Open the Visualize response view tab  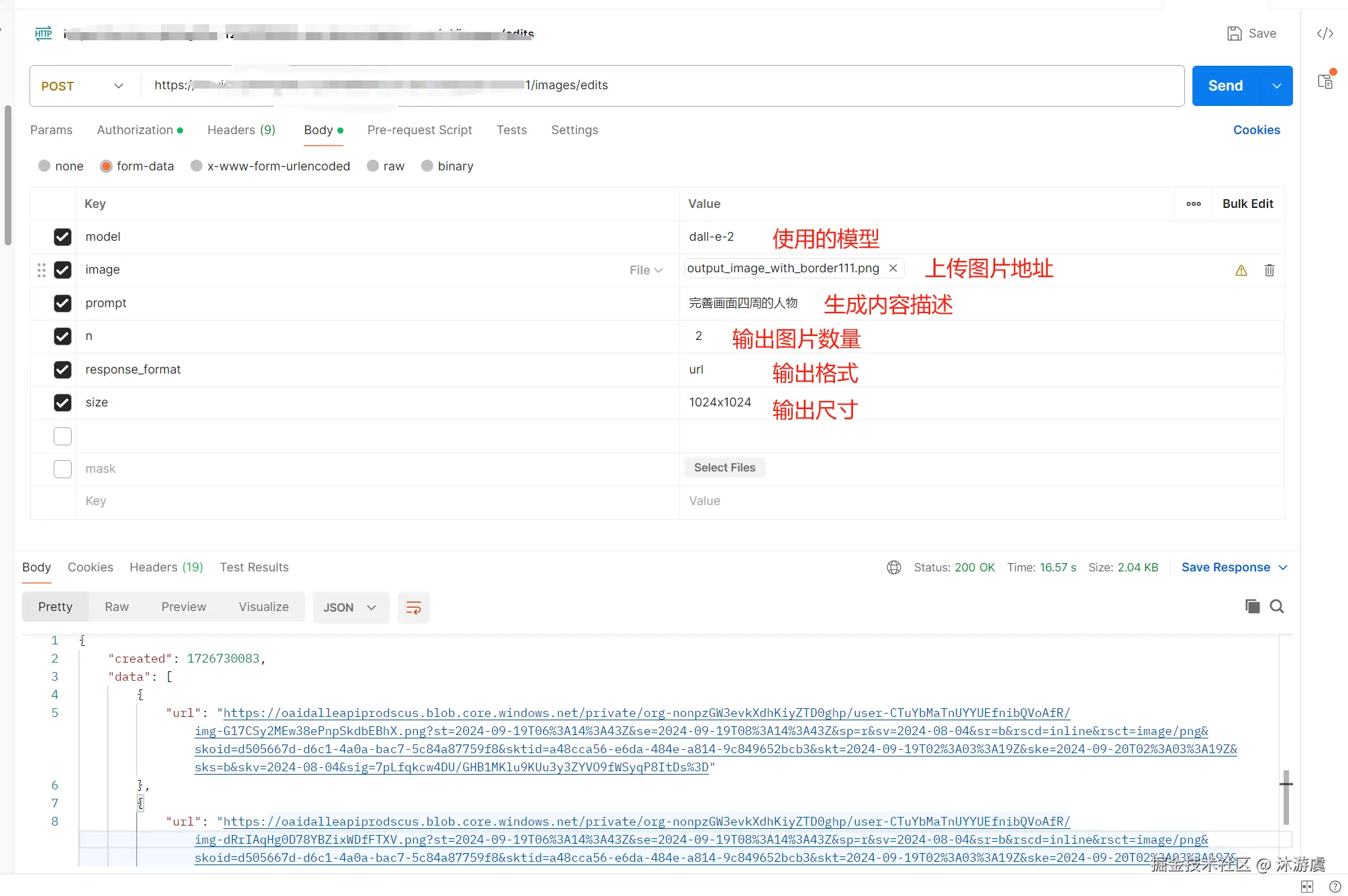(x=264, y=607)
